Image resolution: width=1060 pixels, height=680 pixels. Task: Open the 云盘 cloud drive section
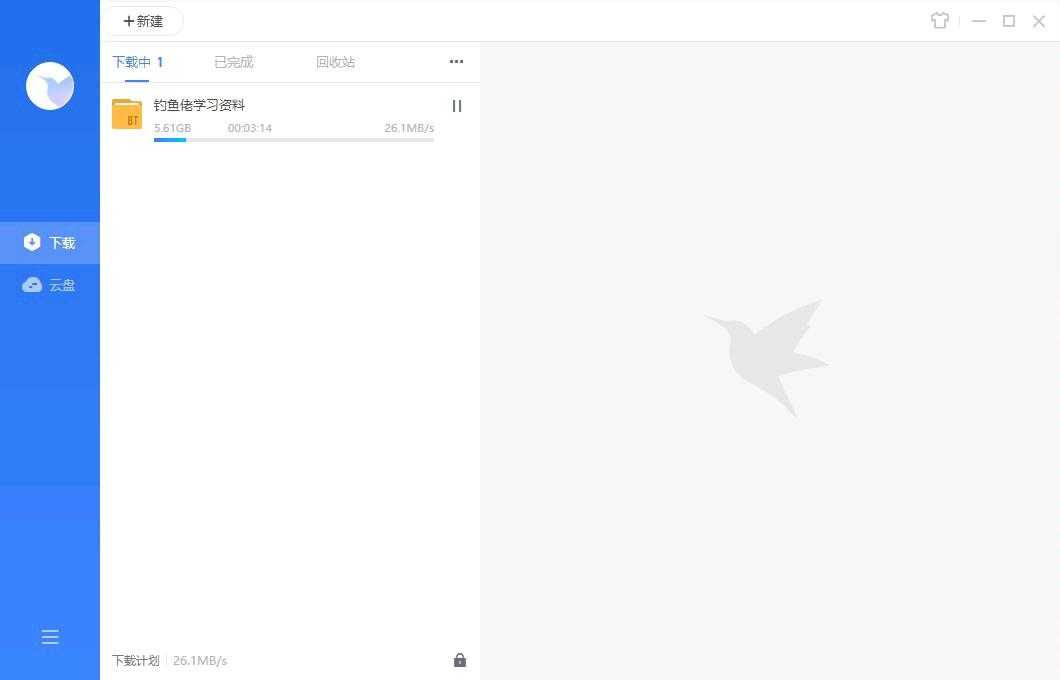pyautogui.click(x=50, y=285)
